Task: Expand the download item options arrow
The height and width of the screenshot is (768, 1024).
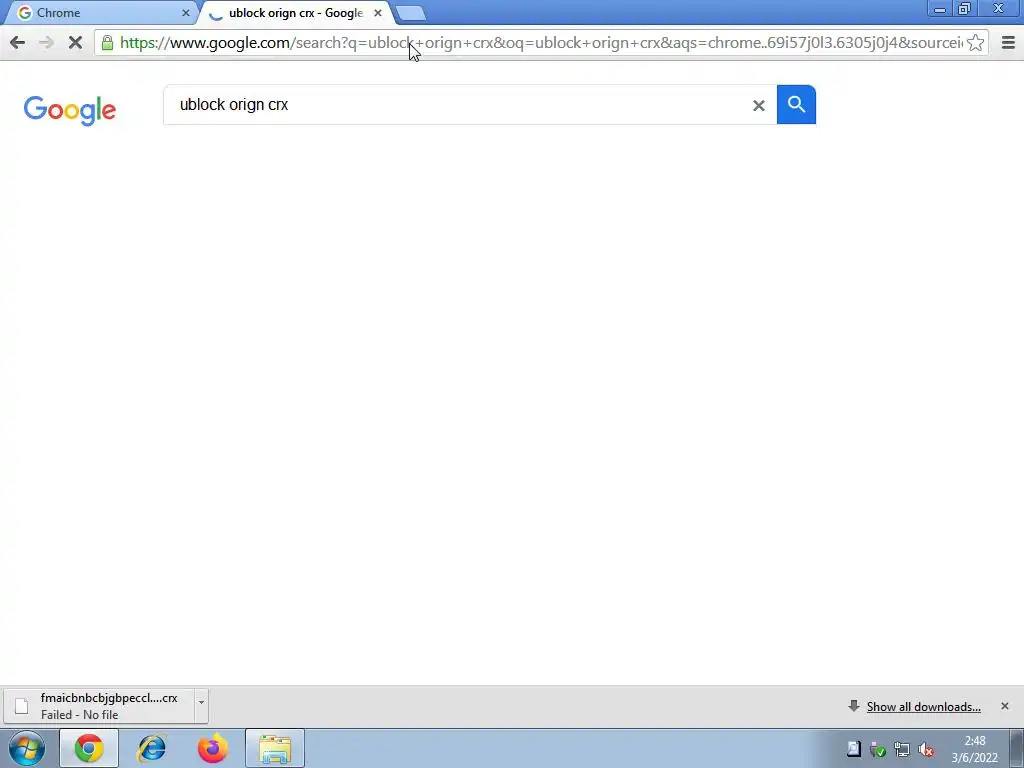Action: pyautogui.click(x=201, y=703)
